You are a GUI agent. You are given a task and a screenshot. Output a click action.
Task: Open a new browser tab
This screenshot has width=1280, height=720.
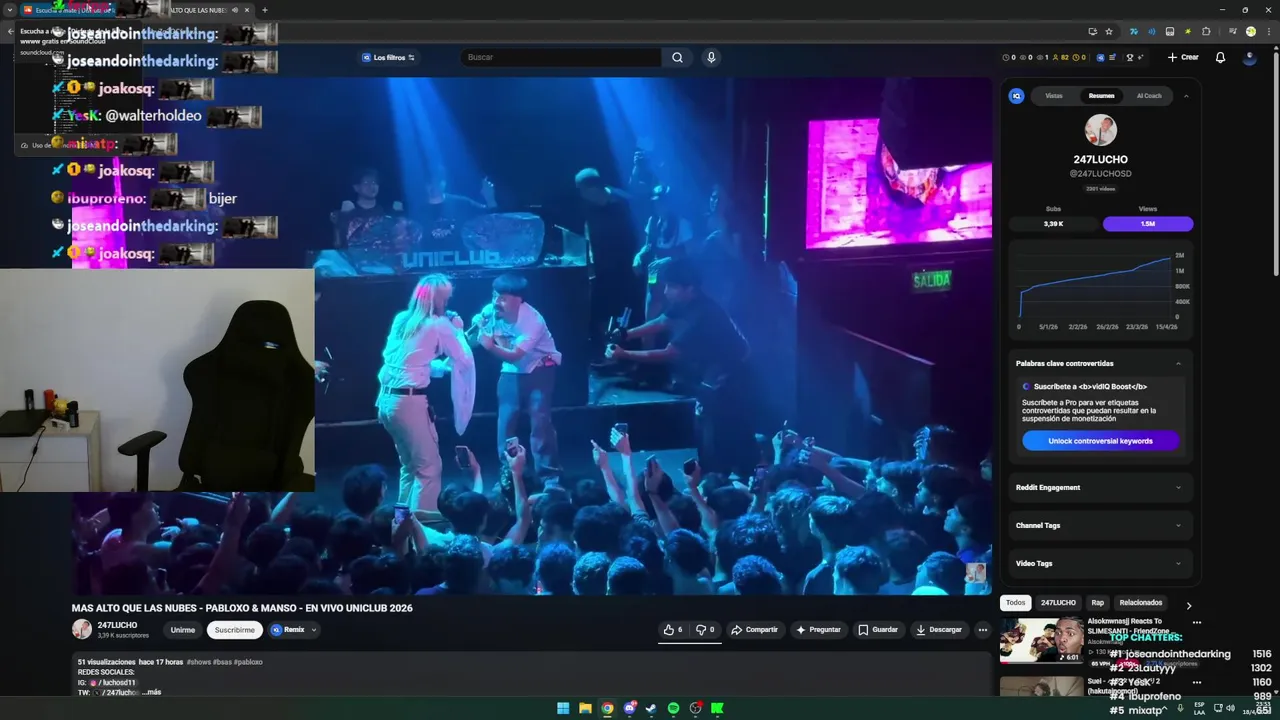[264, 10]
